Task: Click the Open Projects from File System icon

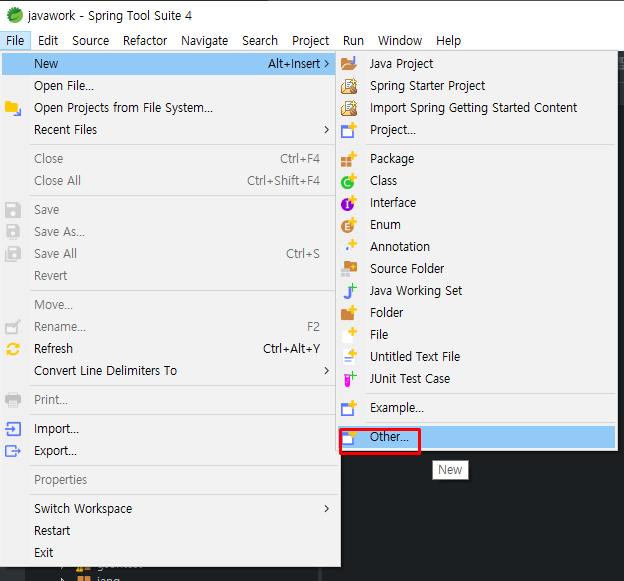Action: [13, 108]
